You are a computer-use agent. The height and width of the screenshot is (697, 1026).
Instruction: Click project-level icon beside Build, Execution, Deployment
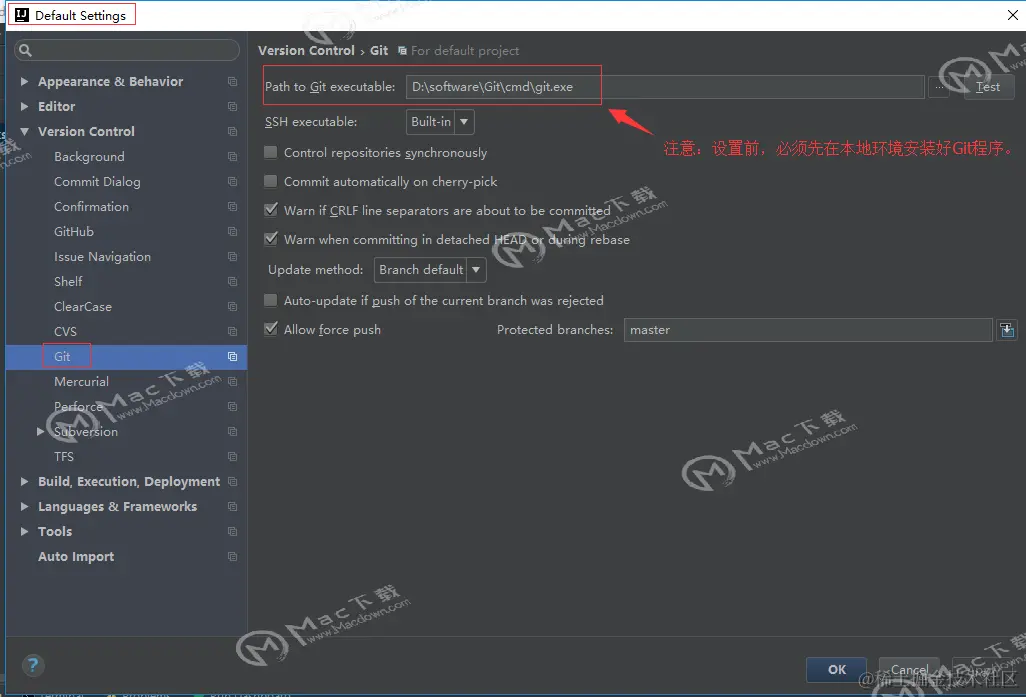pyautogui.click(x=232, y=482)
